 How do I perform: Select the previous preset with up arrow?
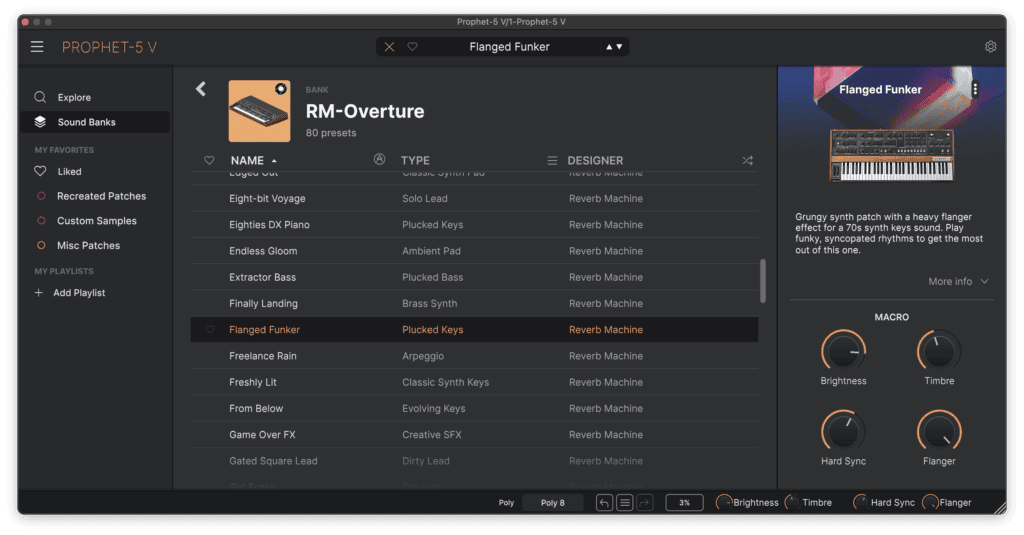click(x=609, y=47)
